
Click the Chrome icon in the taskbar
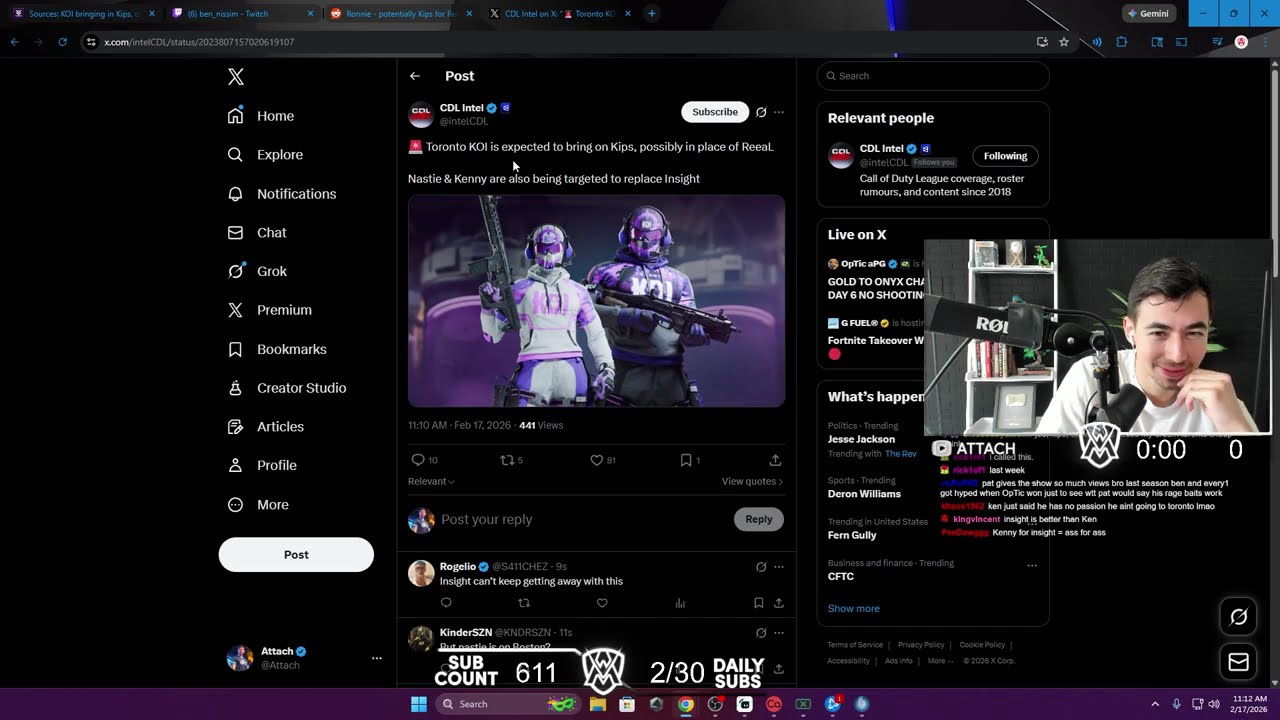pyautogui.click(x=685, y=704)
